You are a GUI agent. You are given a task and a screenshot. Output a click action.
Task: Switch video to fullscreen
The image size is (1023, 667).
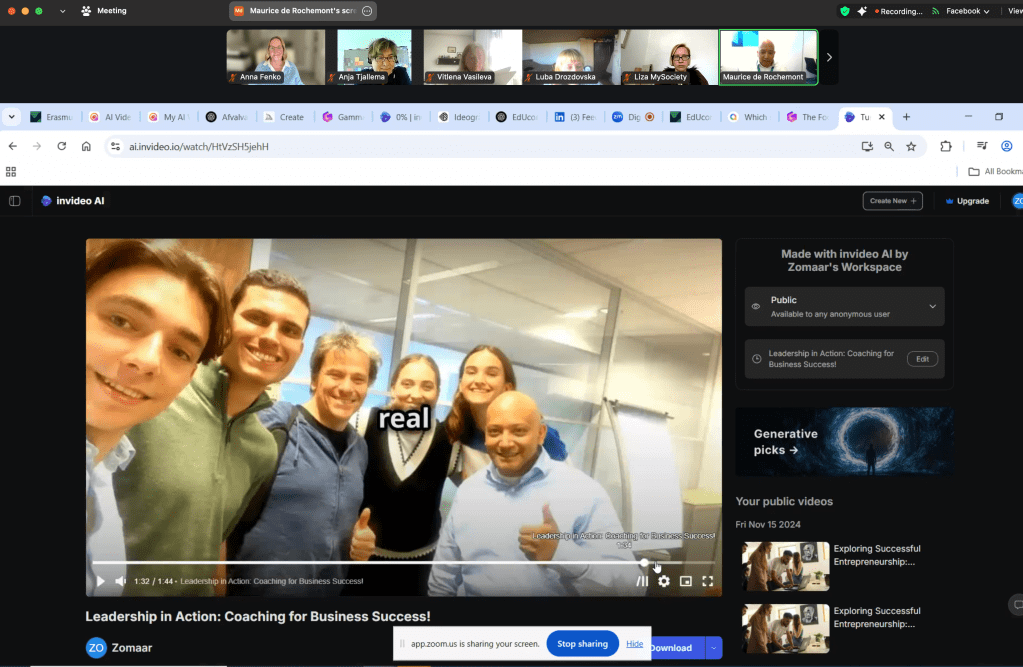tap(708, 581)
